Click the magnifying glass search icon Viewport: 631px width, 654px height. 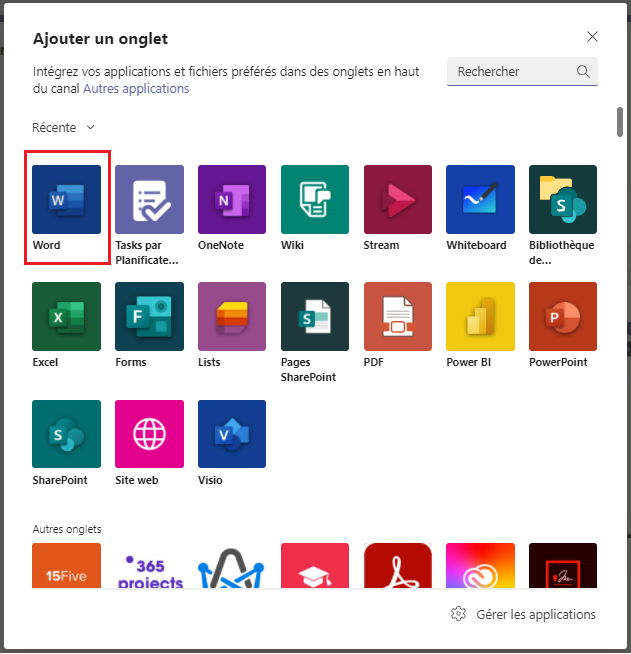coord(583,71)
